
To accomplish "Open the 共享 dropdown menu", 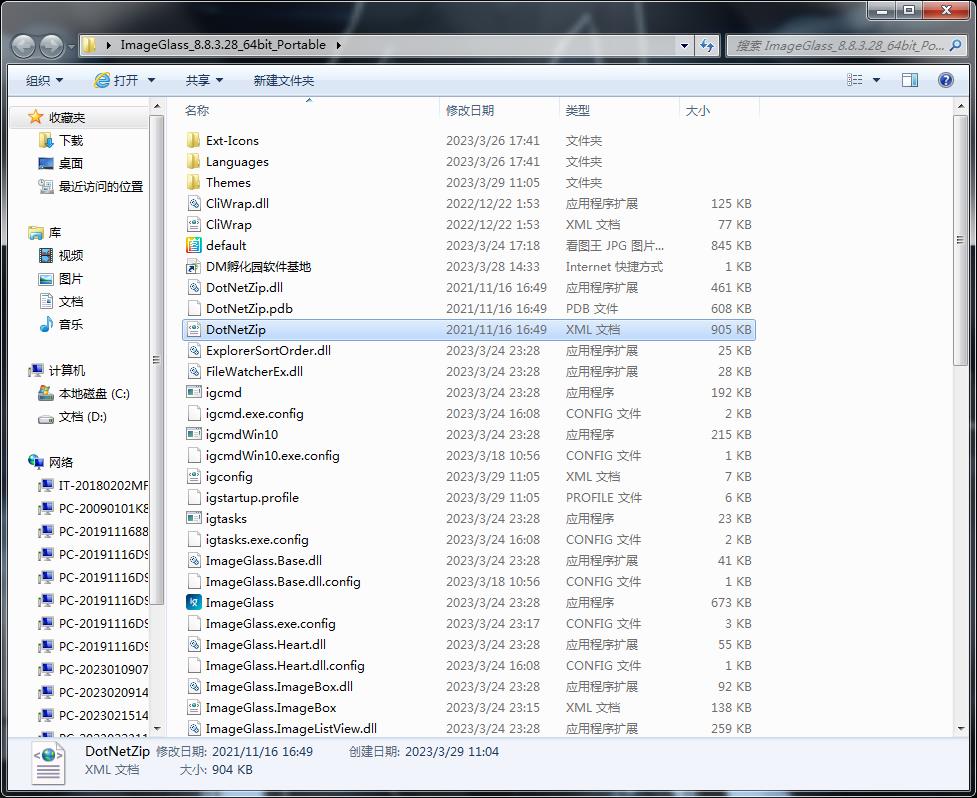I will tap(204, 80).
